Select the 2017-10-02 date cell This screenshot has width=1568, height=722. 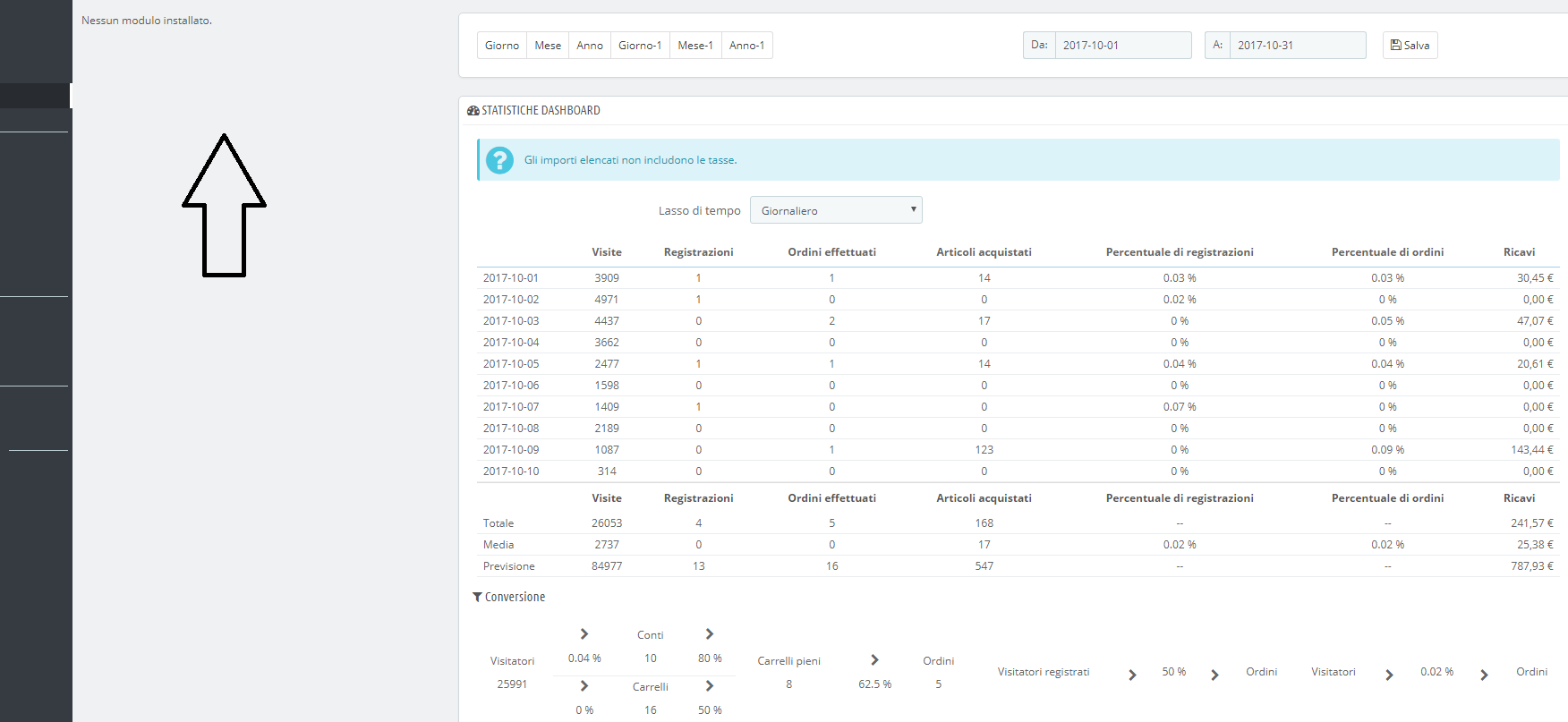(x=511, y=300)
